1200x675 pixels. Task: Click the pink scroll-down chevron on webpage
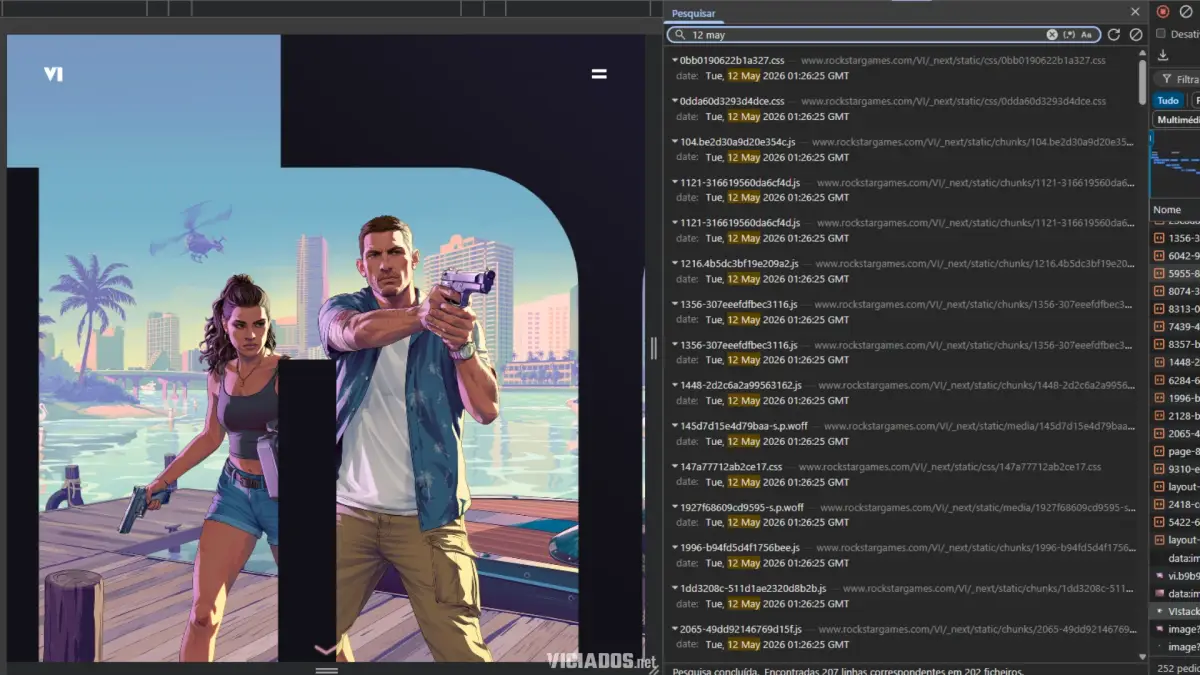pyautogui.click(x=326, y=650)
